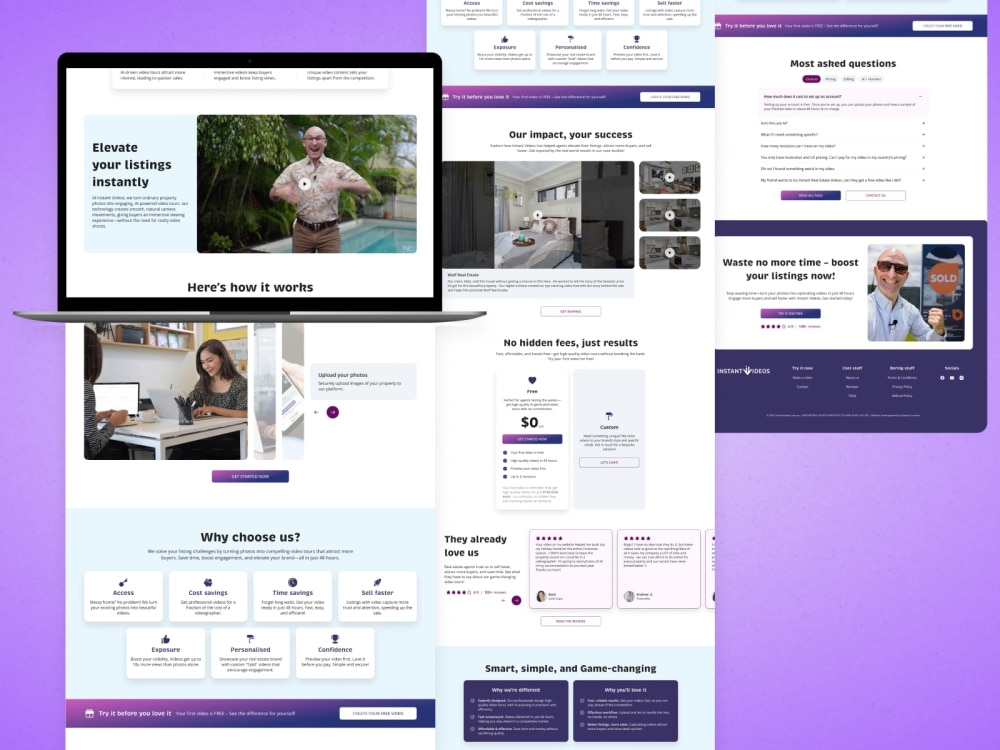Select the Pricing FAQ tab
This screenshot has width=1000, height=750.
click(830, 79)
